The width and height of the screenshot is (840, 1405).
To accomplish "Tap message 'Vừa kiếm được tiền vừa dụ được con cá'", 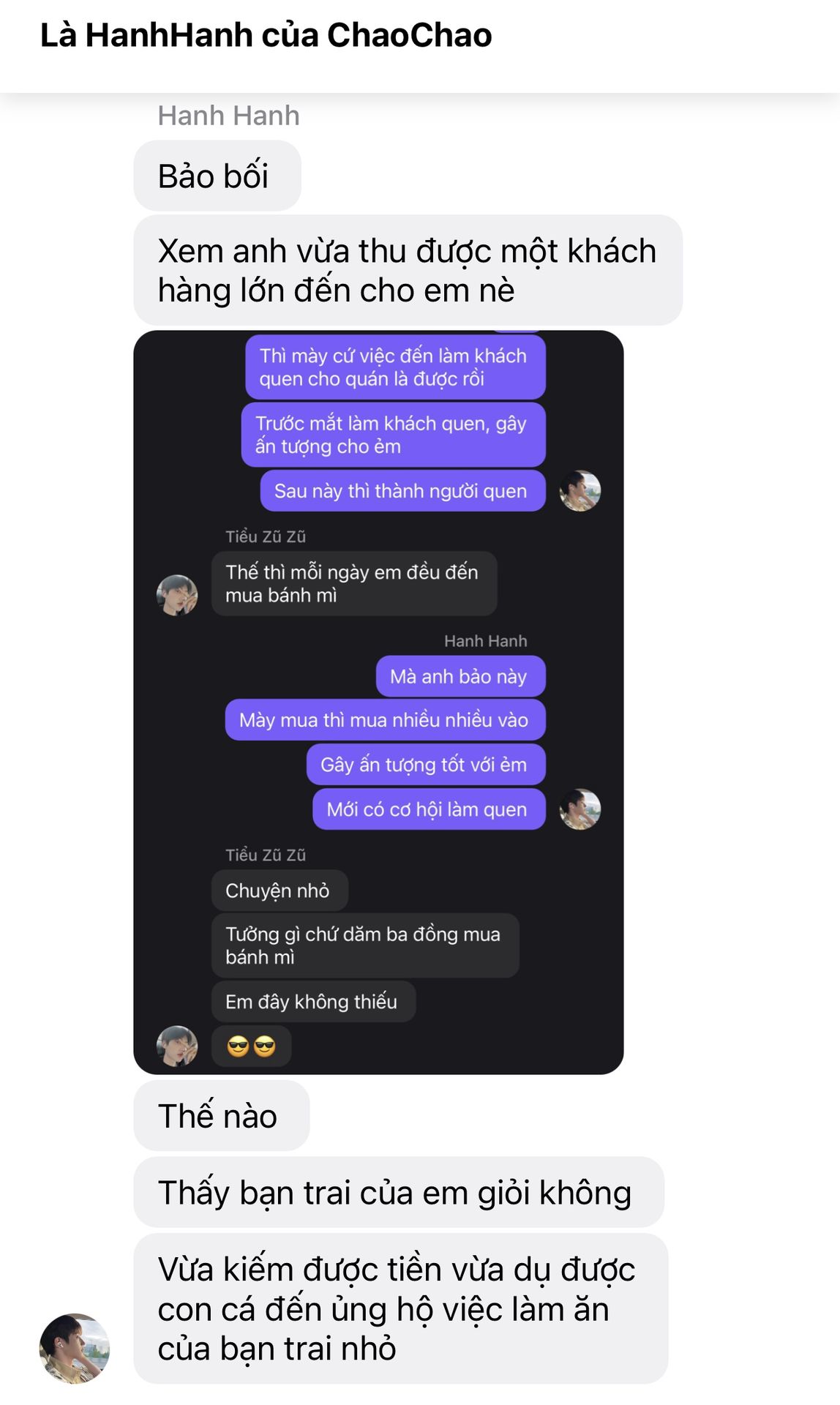I will (401, 1308).
